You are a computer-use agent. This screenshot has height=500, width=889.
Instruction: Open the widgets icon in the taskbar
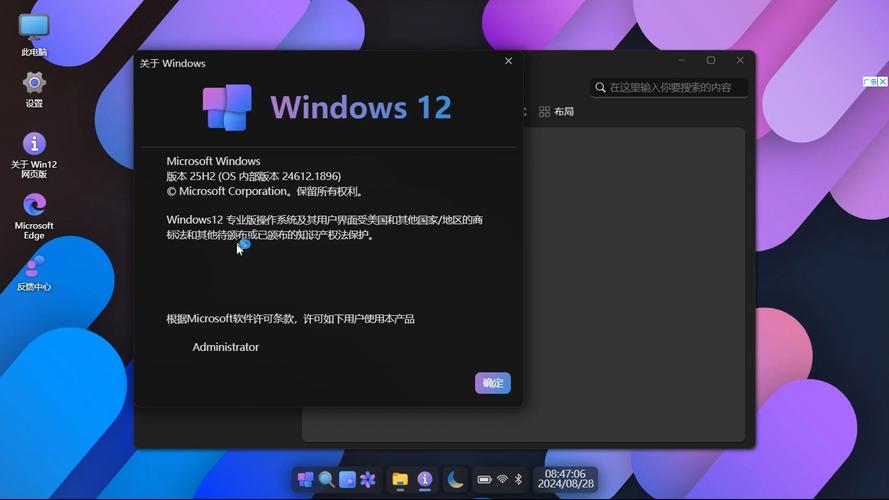[x=347, y=480]
